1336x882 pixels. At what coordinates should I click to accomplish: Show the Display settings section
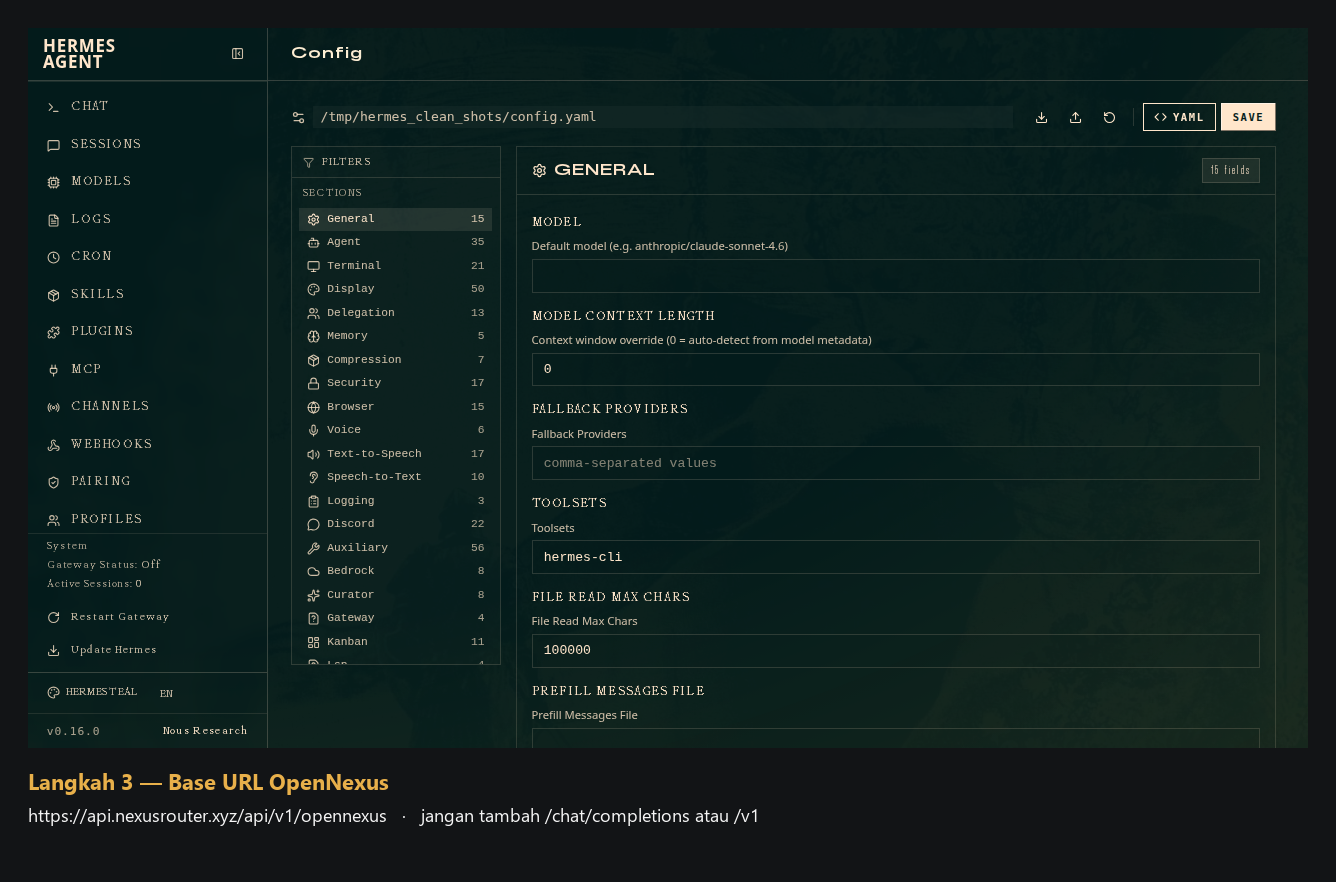tap(395, 289)
